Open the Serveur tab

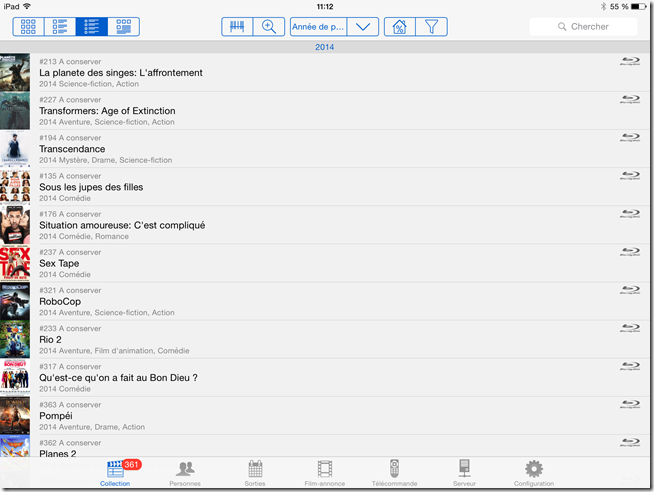coord(464,473)
